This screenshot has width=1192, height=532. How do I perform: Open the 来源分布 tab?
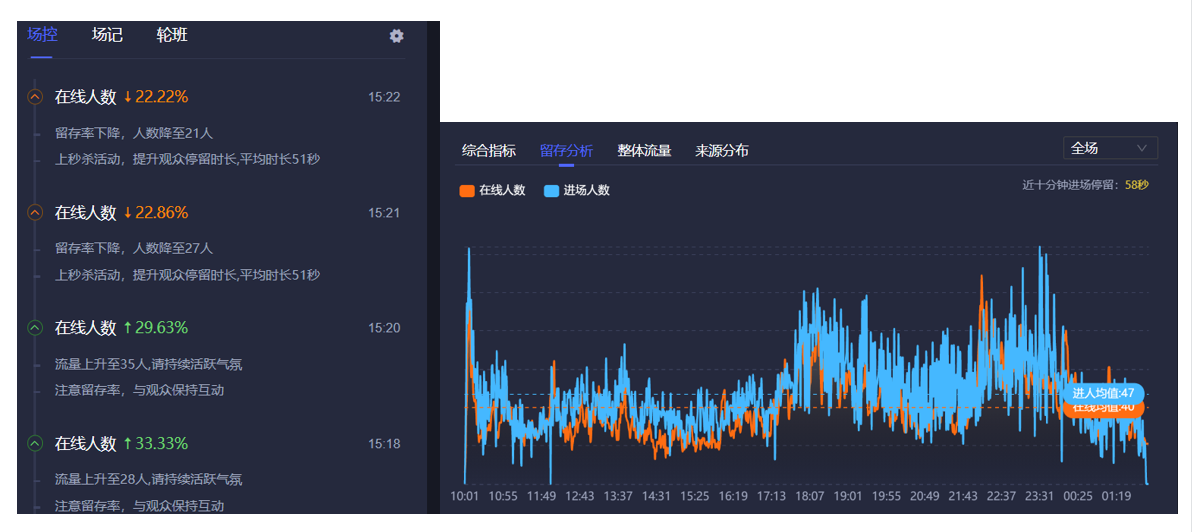pos(721,150)
